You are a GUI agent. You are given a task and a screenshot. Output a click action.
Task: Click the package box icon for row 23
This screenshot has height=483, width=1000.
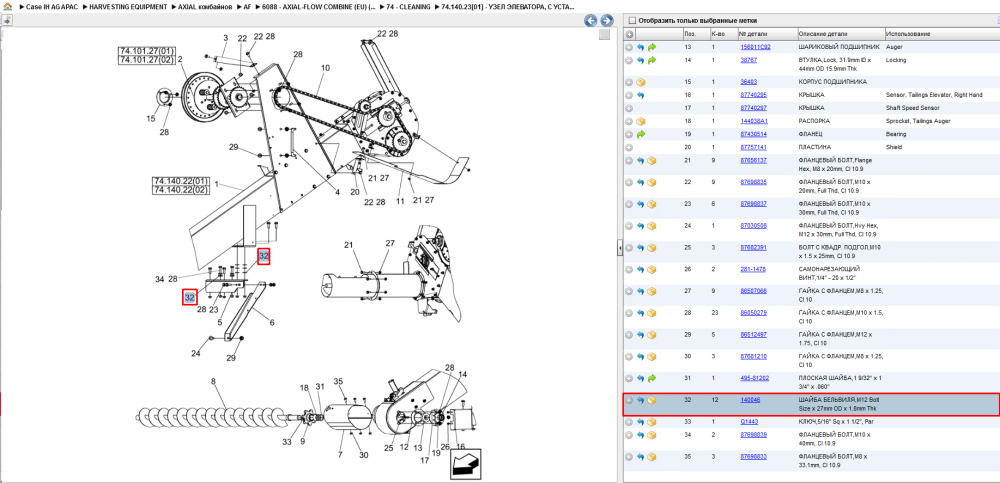(652, 204)
